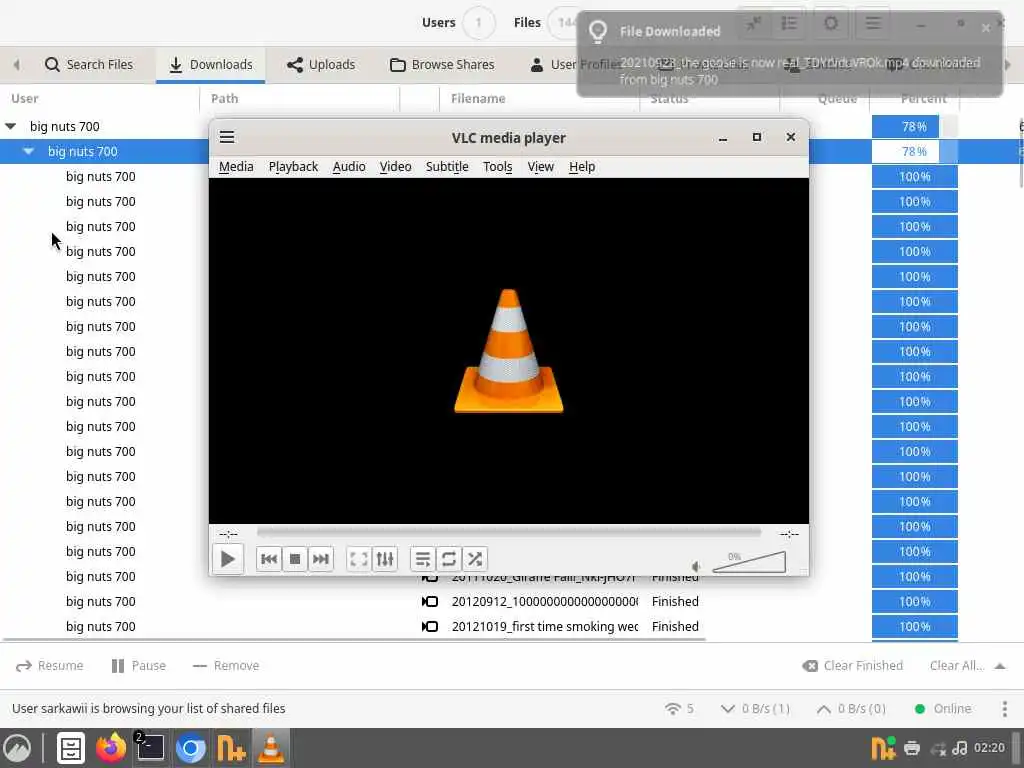Open the status bar three-dot menu
Screen dimensions: 1024x768
click(x=1004, y=709)
